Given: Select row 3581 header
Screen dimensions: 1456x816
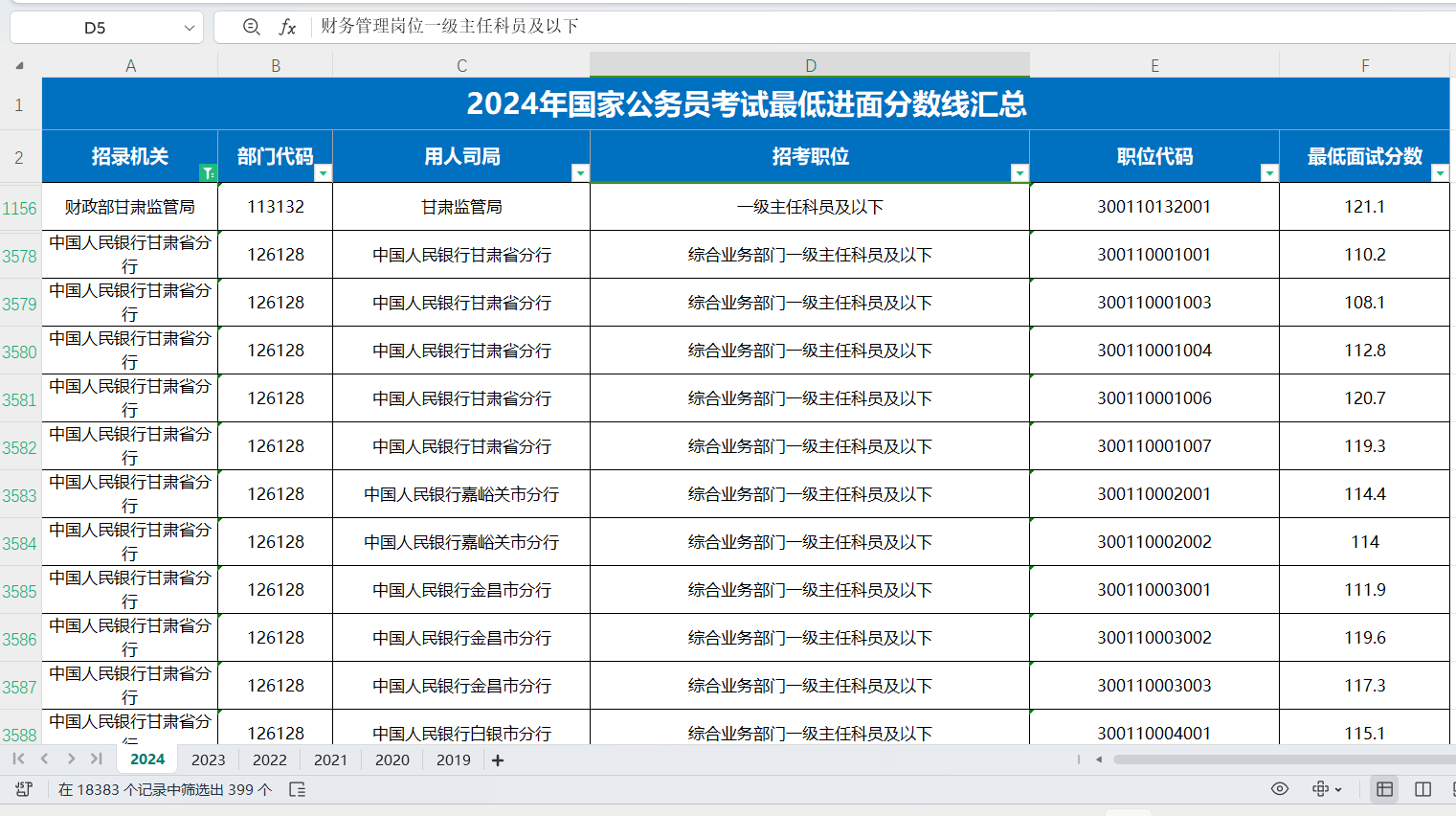Looking at the screenshot, I should 19,399.
